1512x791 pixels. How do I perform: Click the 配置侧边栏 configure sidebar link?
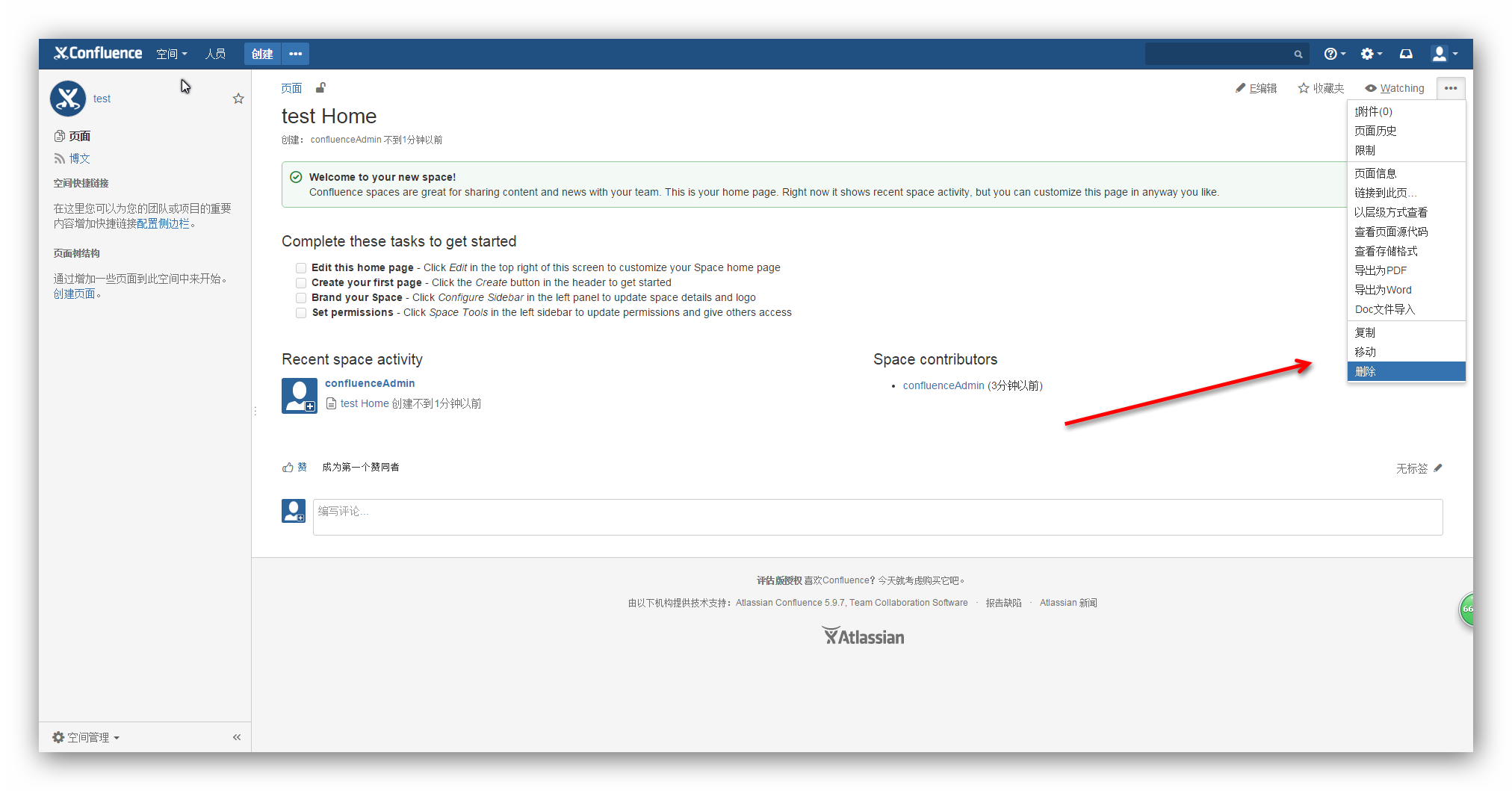pyautogui.click(x=163, y=223)
